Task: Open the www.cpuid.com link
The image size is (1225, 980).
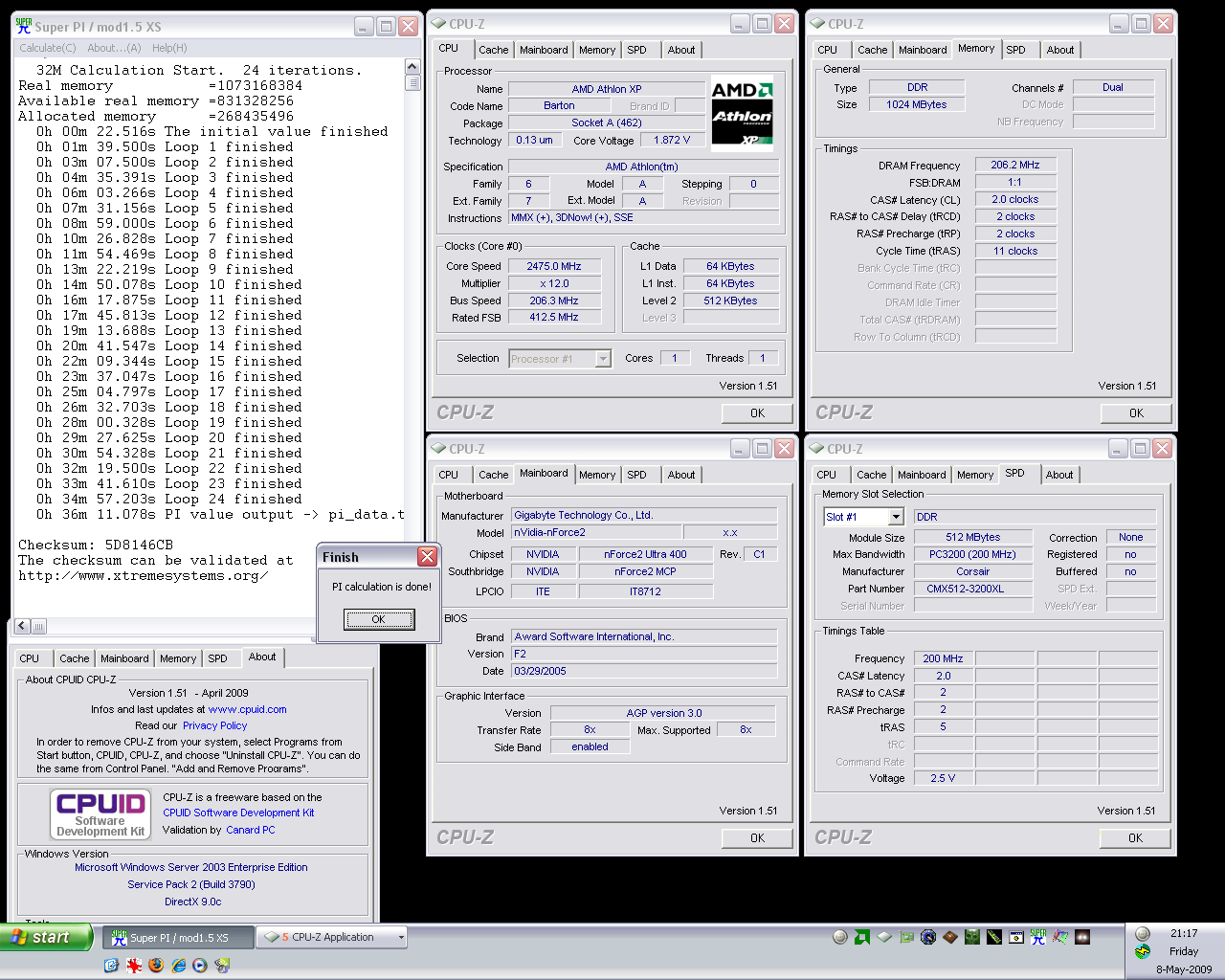Action: tap(248, 709)
